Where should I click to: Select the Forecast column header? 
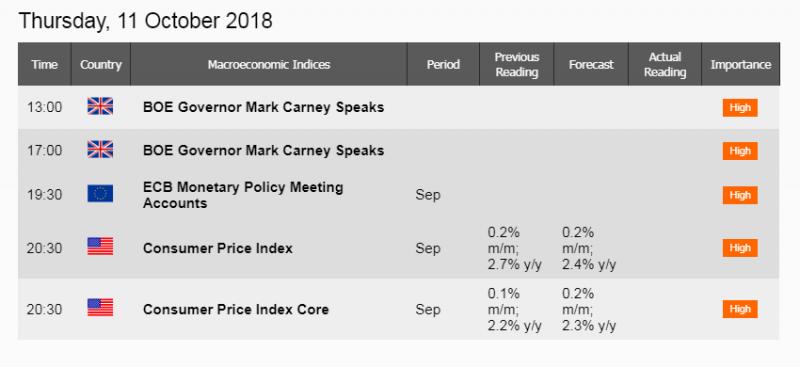tap(591, 64)
